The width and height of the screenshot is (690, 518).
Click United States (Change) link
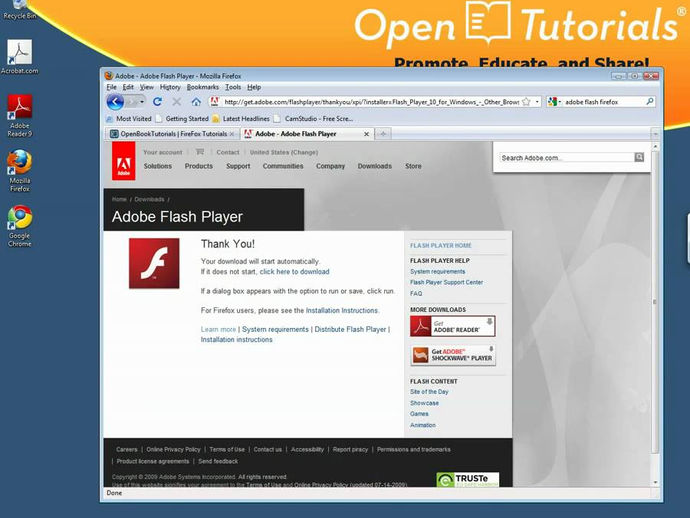pos(284,152)
